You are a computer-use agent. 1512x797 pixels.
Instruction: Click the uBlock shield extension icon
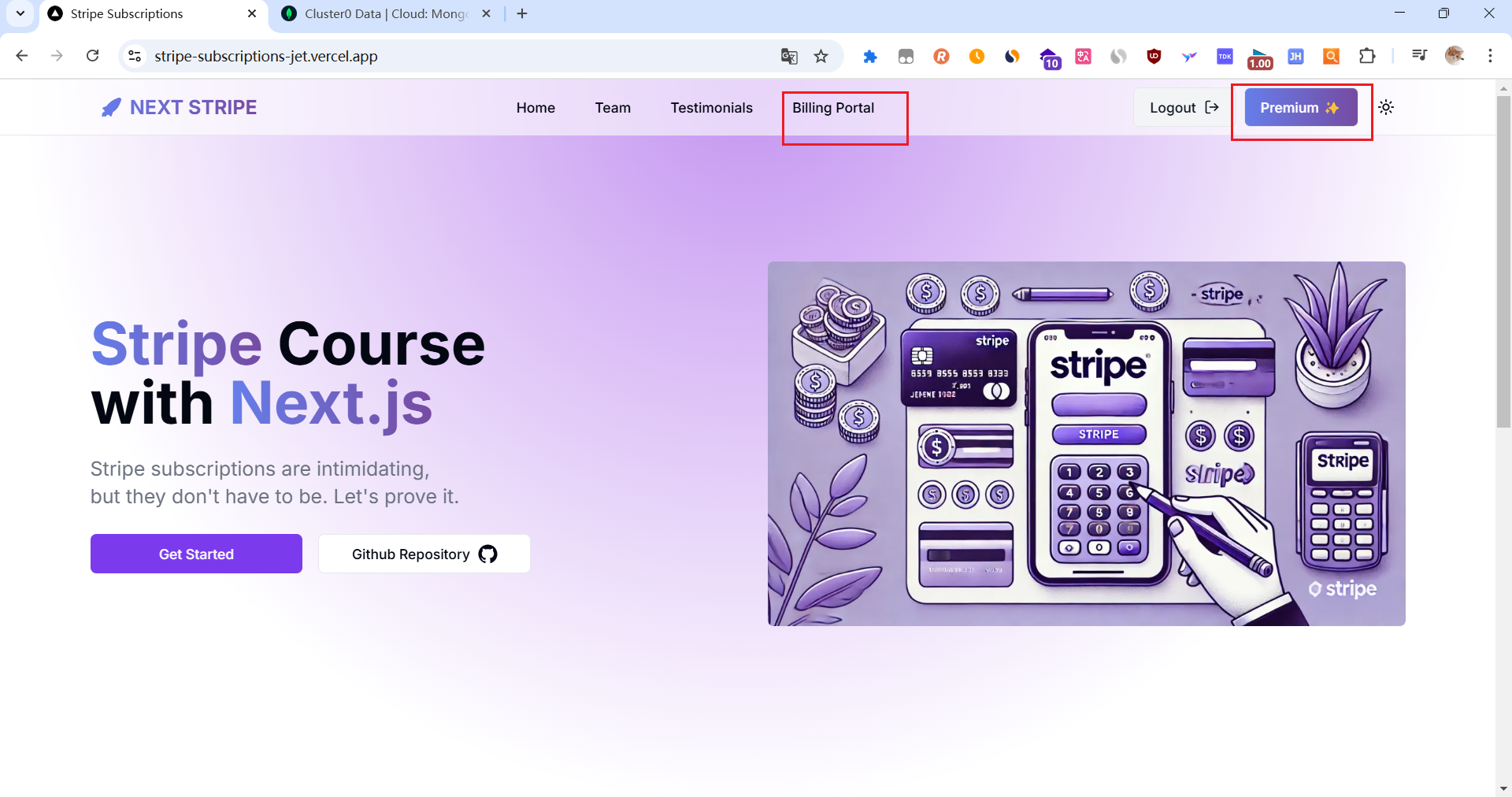(1154, 56)
